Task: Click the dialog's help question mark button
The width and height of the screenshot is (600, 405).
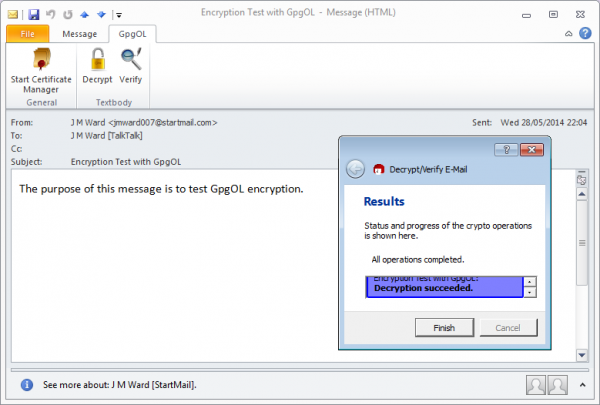Action: pos(506,150)
